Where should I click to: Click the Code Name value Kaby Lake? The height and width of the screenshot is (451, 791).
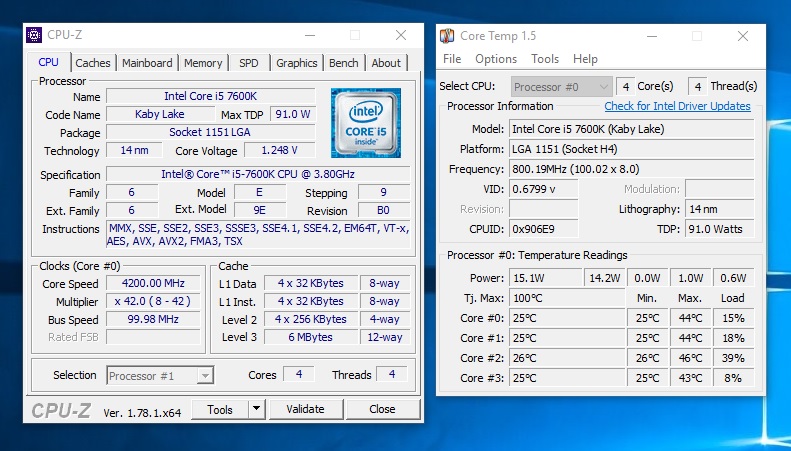pyautogui.click(x=160, y=114)
